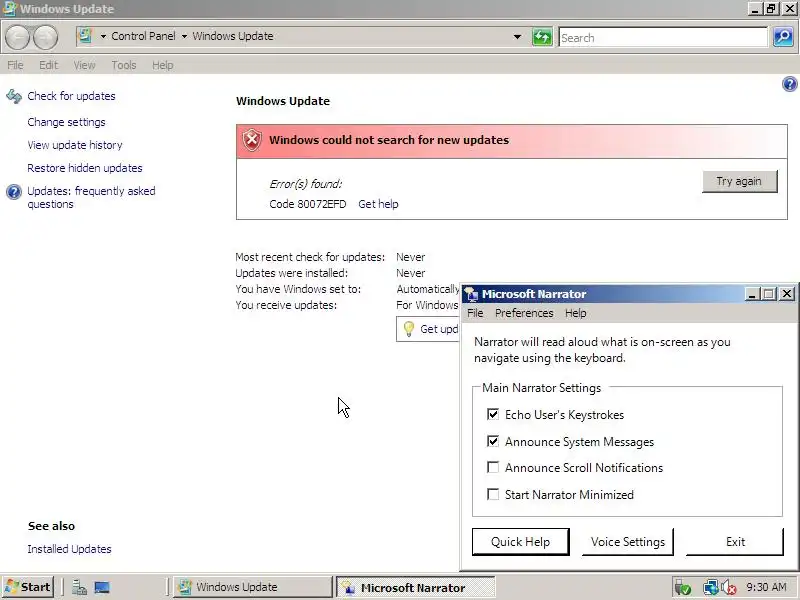Click the FAQ question mark icon in sidebar
The height and width of the screenshot is (600, 800).
(14, 192)
